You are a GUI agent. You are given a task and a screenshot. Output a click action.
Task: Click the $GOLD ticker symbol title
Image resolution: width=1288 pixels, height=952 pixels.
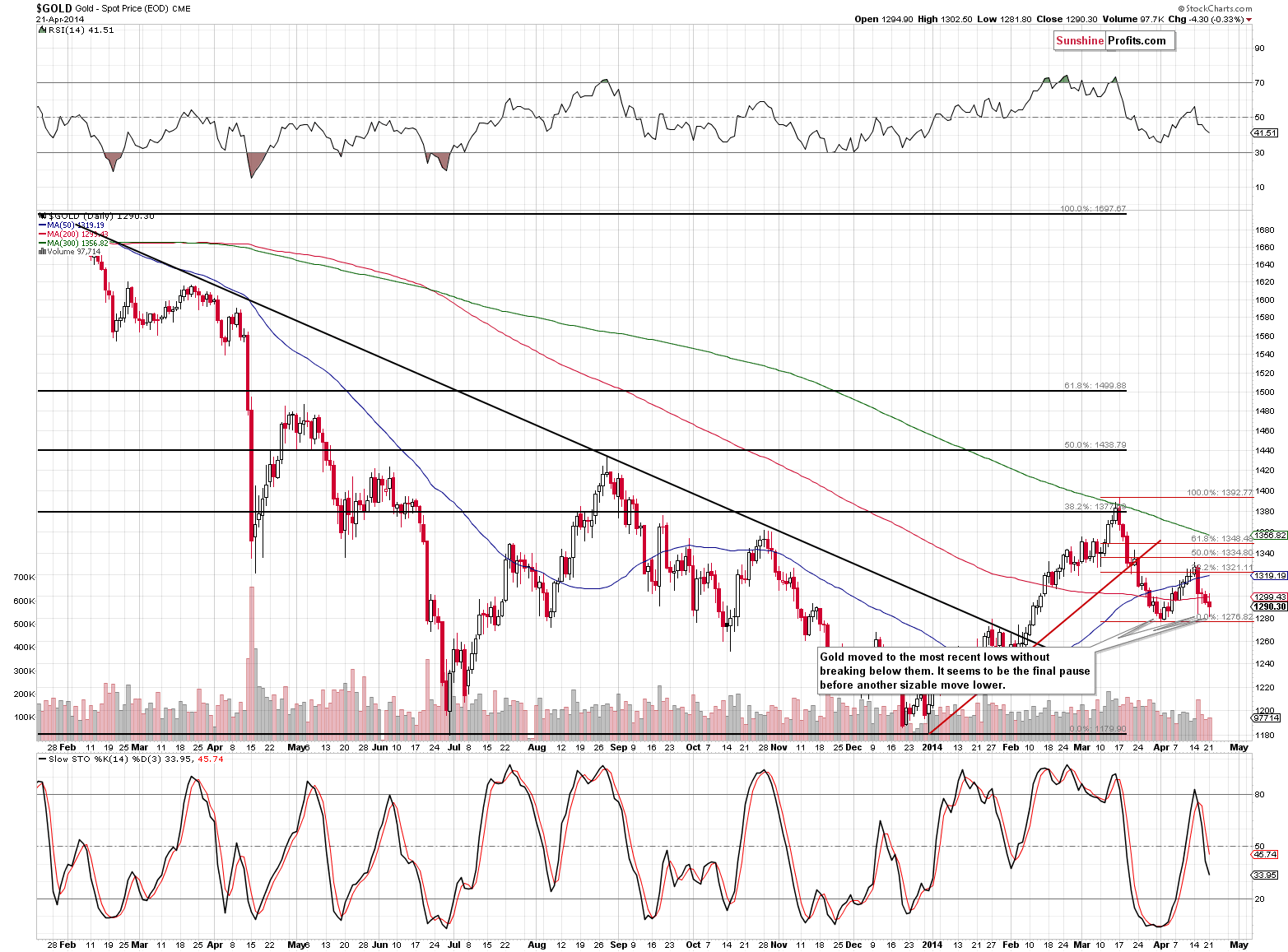pyautogui.click(x=53, y=7)
